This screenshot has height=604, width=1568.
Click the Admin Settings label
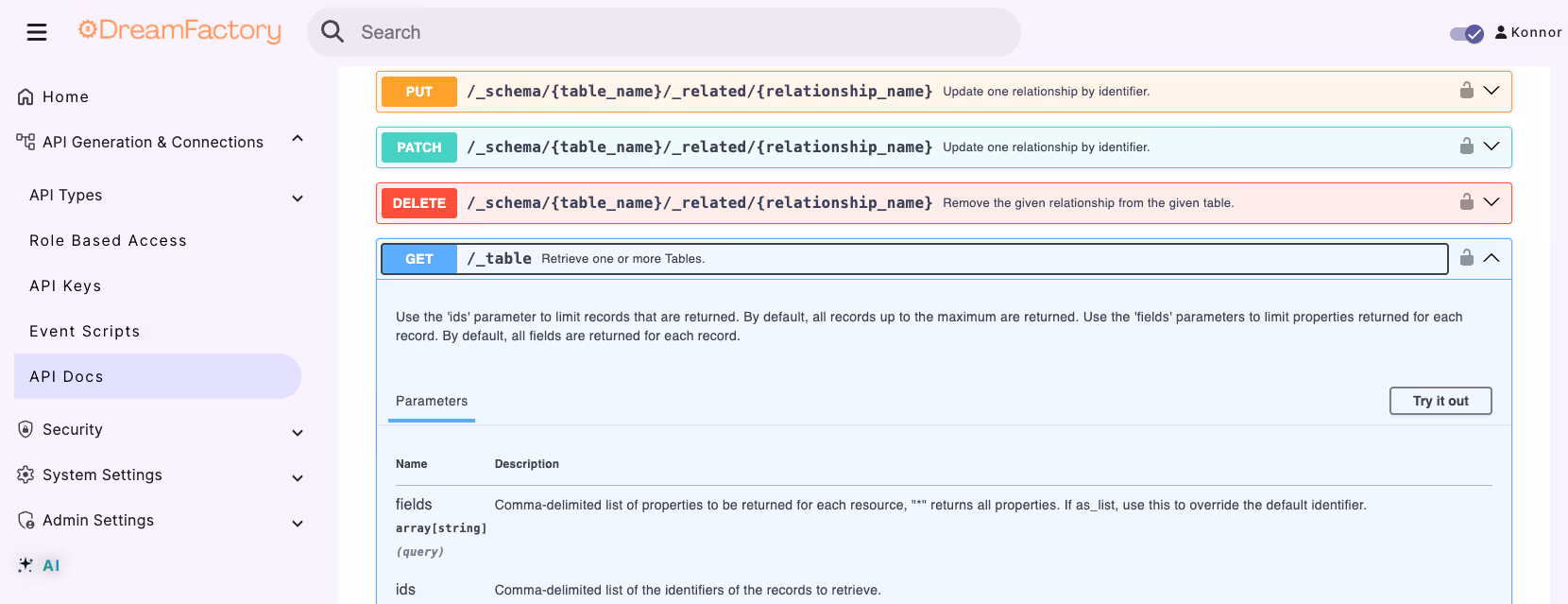(x=98, y=520)
